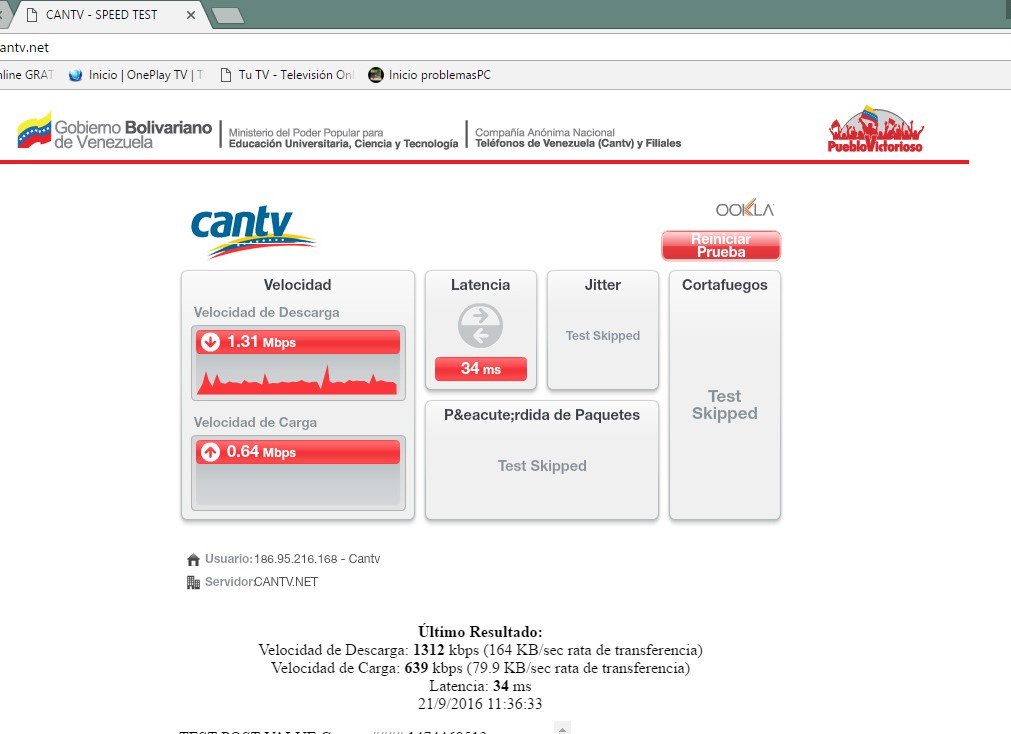This screenshot has height=734, width=1011.
Task: Click the Usuario IP 186.95.216.168 text
Action: [317, 559]
